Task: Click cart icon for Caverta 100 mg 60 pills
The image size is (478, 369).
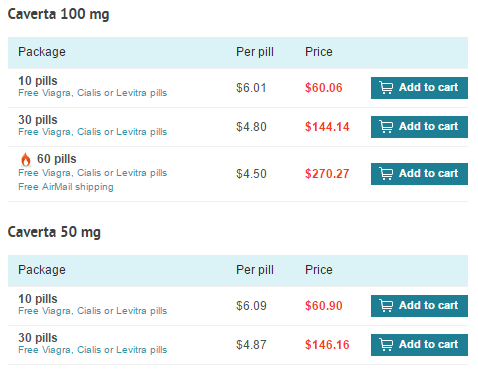Action: click(386, 174)
